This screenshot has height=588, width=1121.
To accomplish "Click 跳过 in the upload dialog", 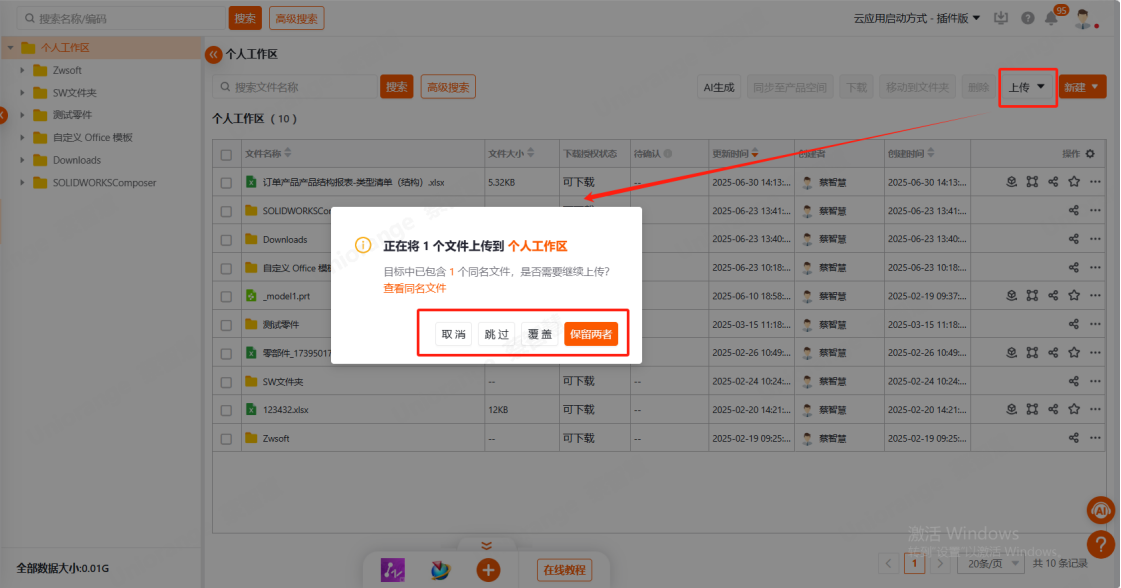I will coord(496,334).
